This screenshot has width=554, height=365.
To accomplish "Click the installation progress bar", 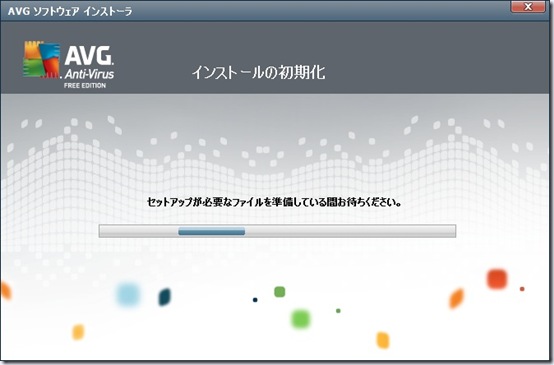I will (x=277, y=231).
